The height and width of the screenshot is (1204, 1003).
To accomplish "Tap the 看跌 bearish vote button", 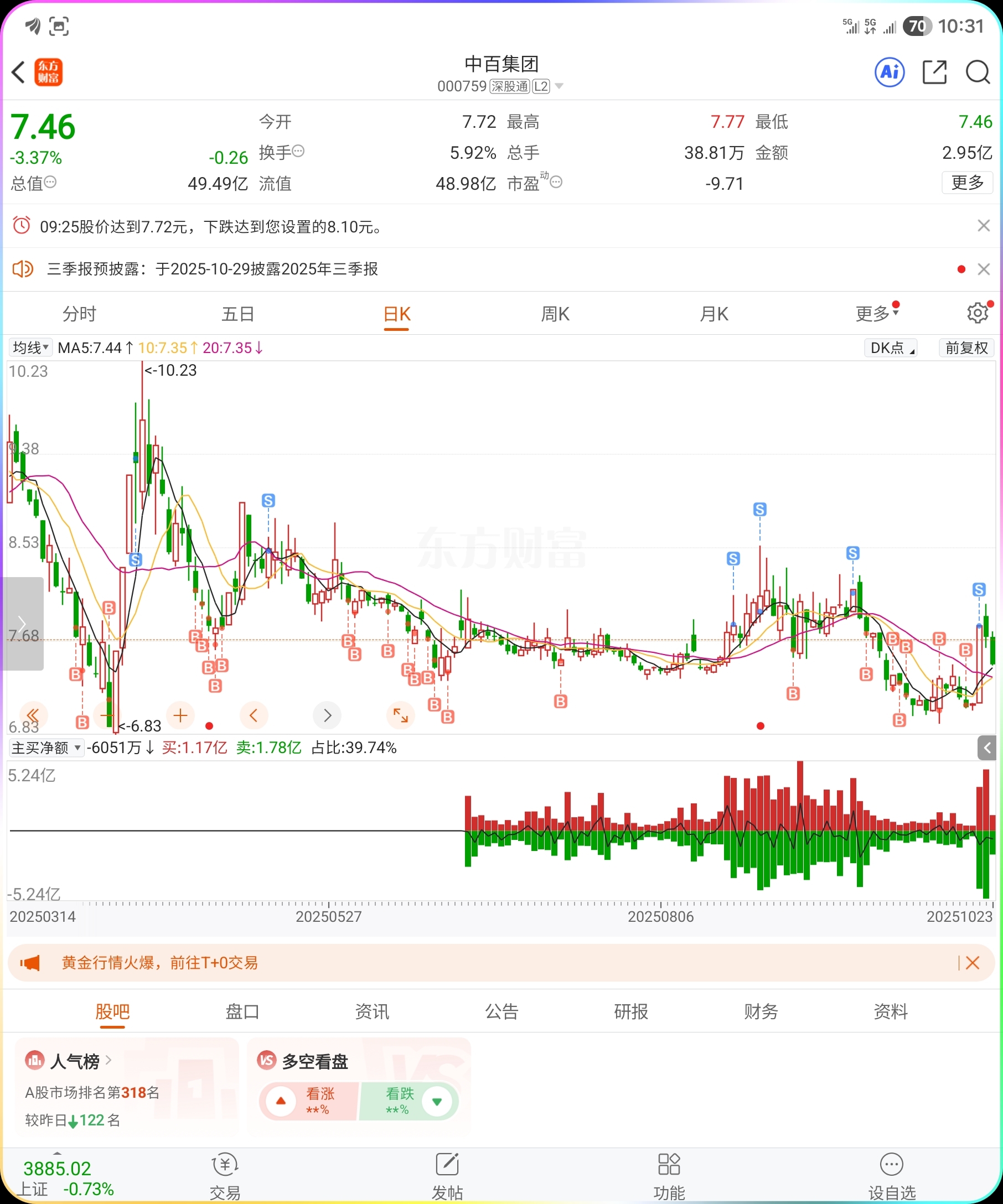I will pyautogui.click(x=410, y=1102).
